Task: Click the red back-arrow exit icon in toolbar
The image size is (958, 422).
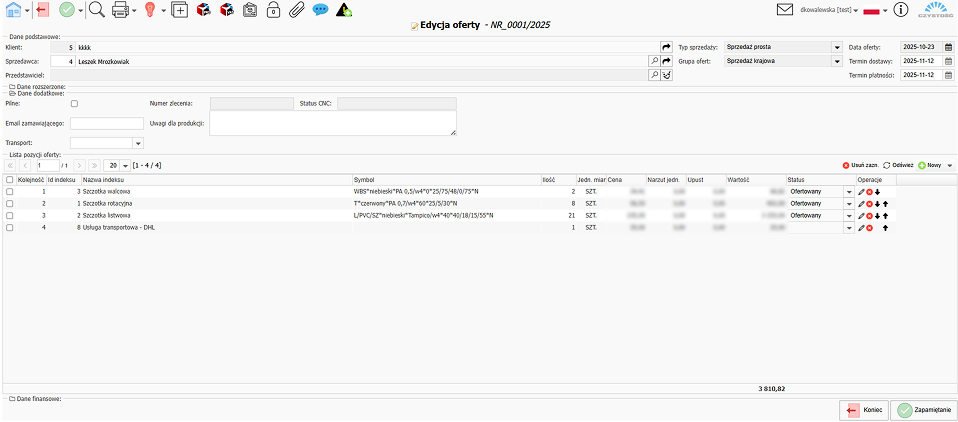Action: click(42, 9)
